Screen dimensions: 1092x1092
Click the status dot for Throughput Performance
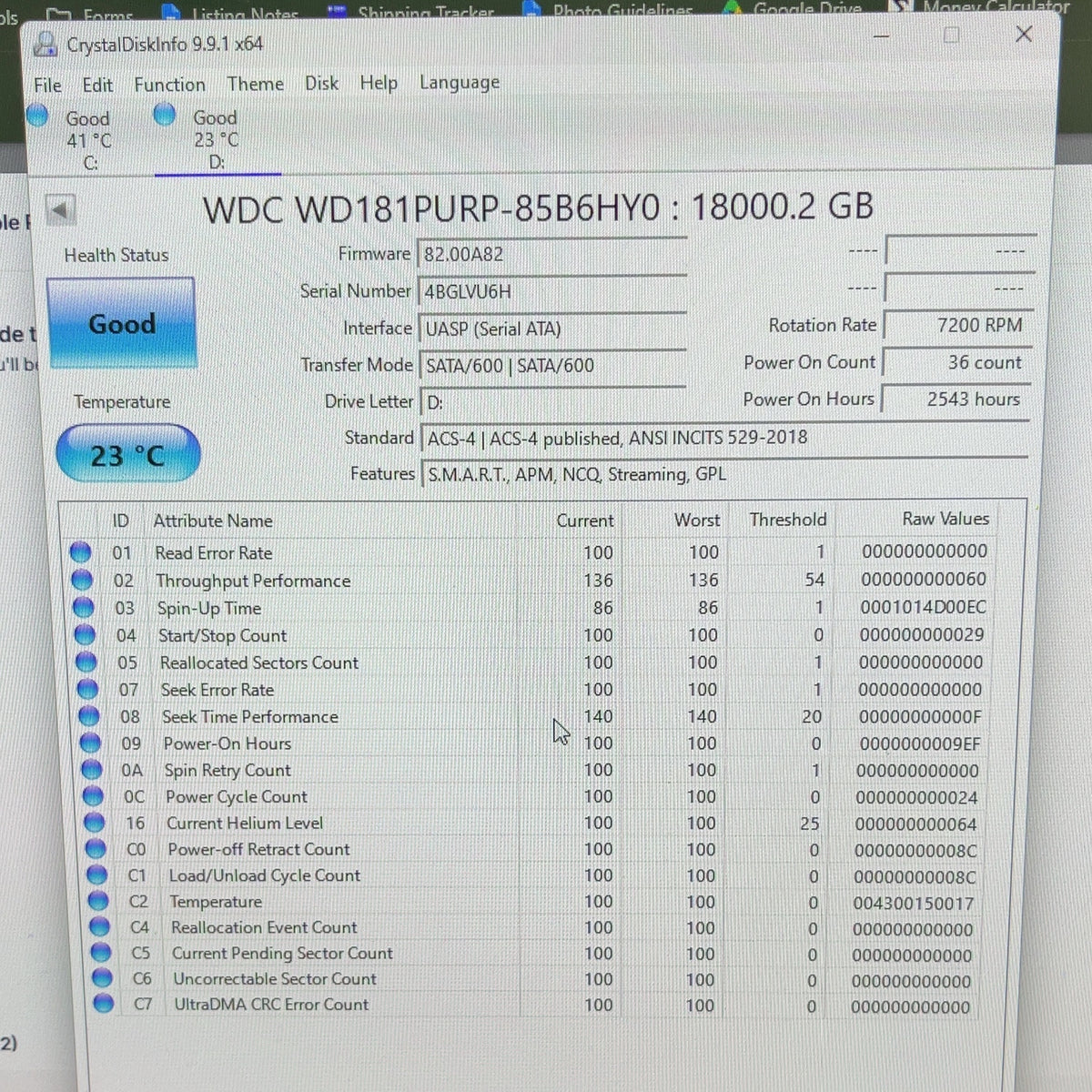coord(82,580)
